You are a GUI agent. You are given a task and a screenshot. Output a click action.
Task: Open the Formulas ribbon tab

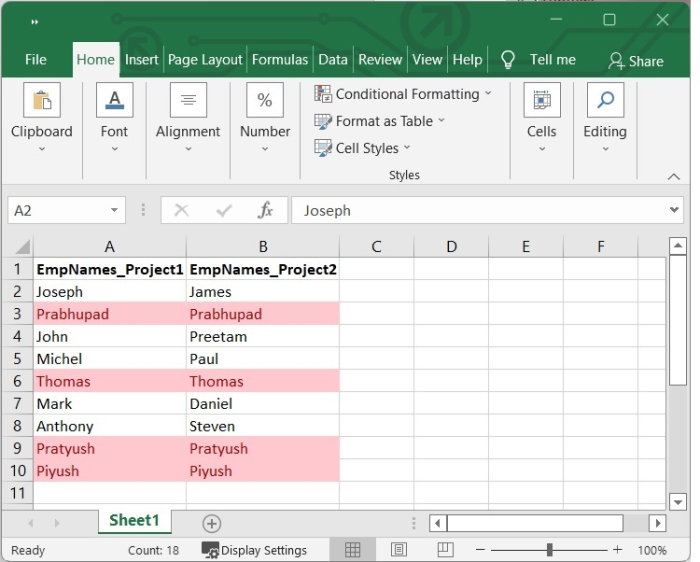(280, 60)
